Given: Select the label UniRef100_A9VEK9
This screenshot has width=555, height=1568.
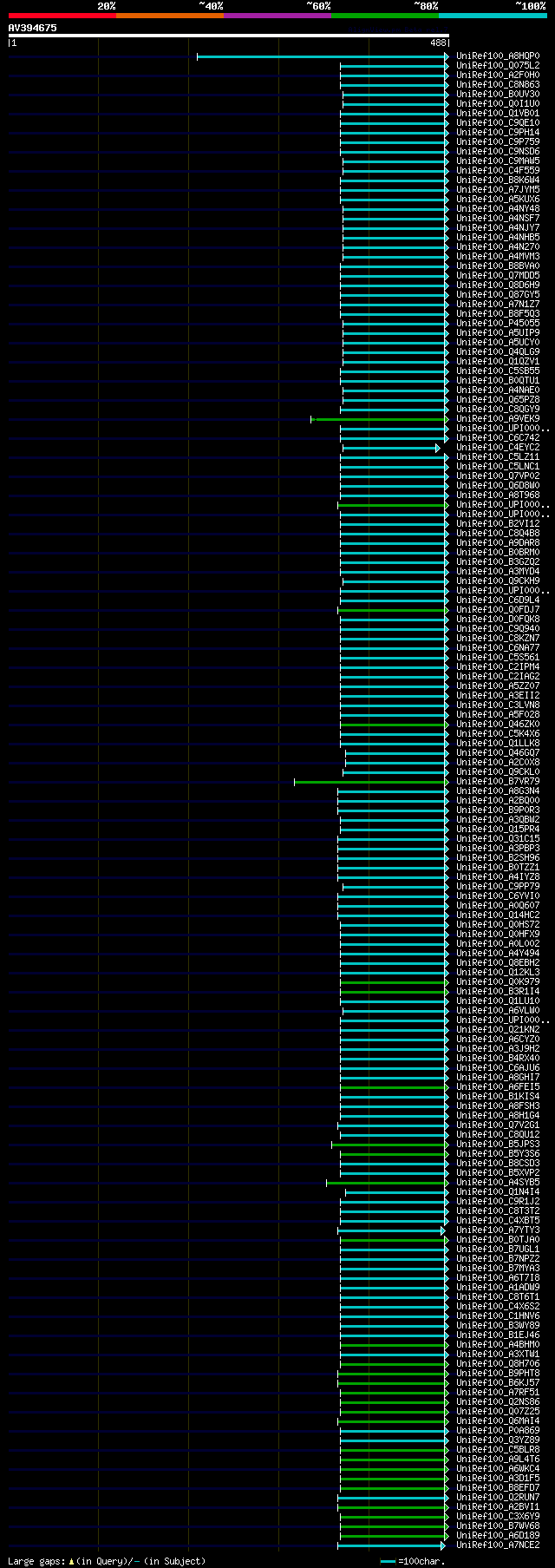Looking at the screenshot, I should pyautogui.click(x=498, y=419).
